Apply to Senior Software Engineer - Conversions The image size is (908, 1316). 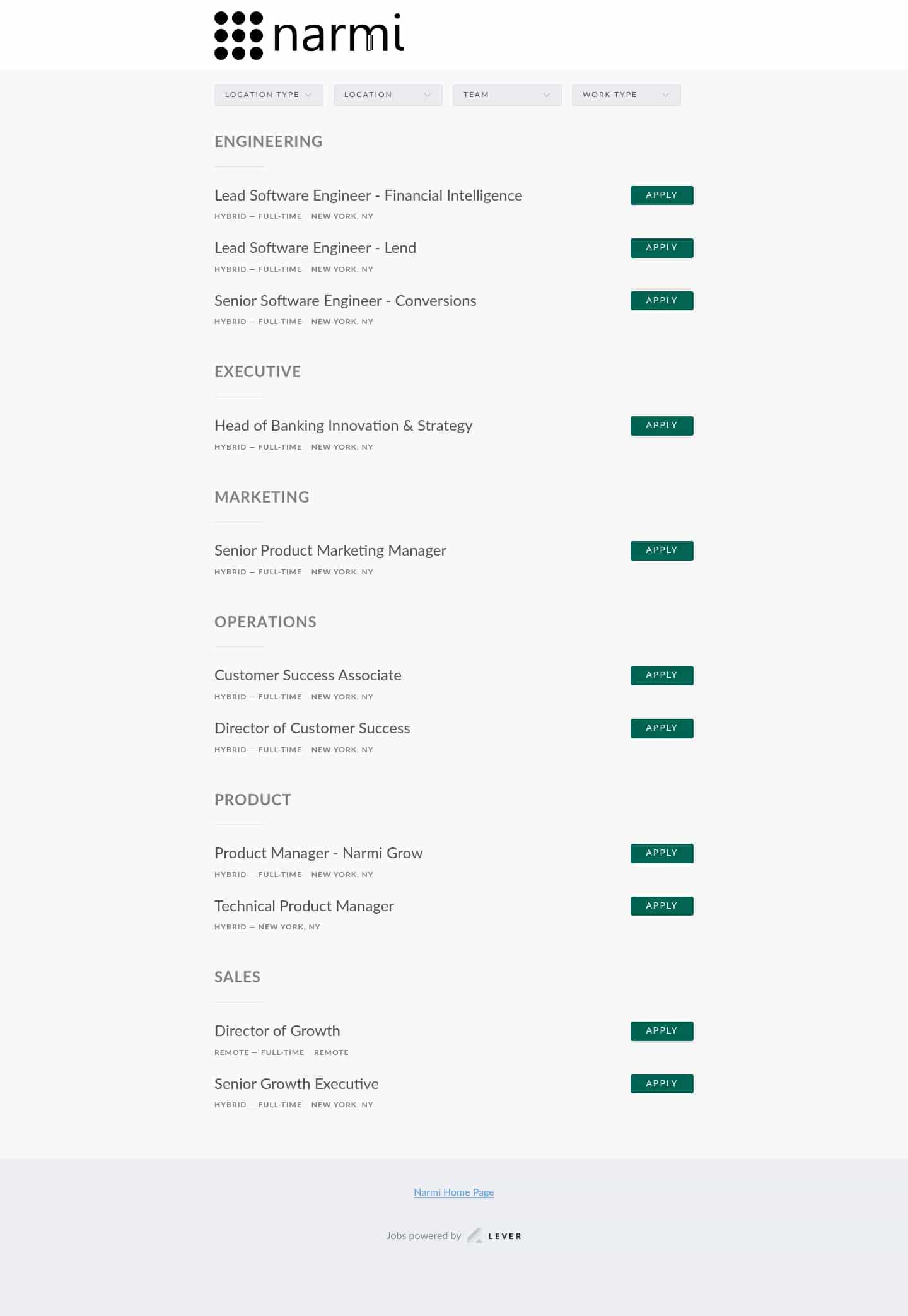click(661, 301)
